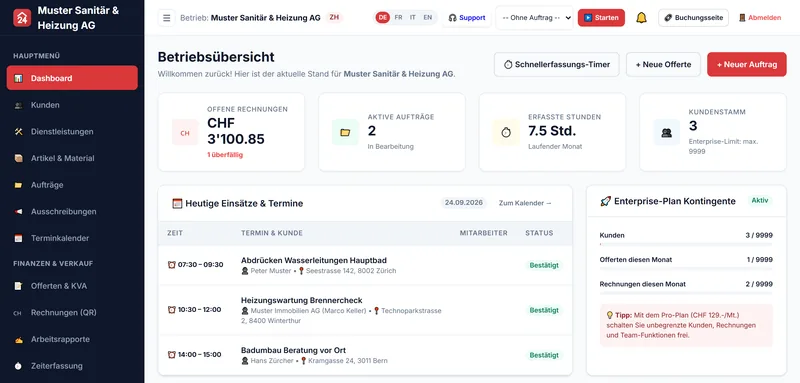Click Bestätigt status of Heizungswartung row

pyautogui.click(x=544, y=310)
